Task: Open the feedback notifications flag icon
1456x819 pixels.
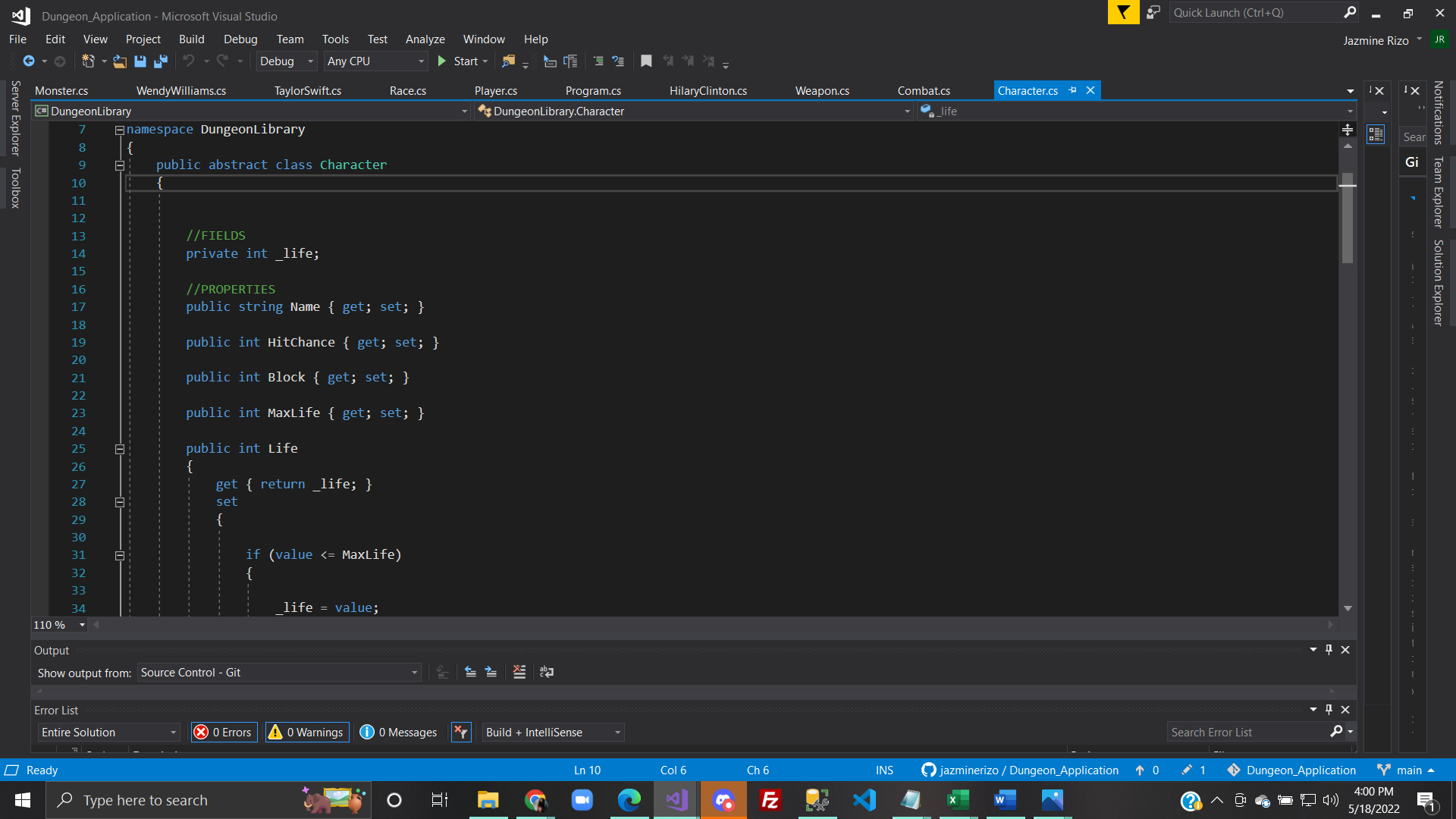Action: [1123, 13]
